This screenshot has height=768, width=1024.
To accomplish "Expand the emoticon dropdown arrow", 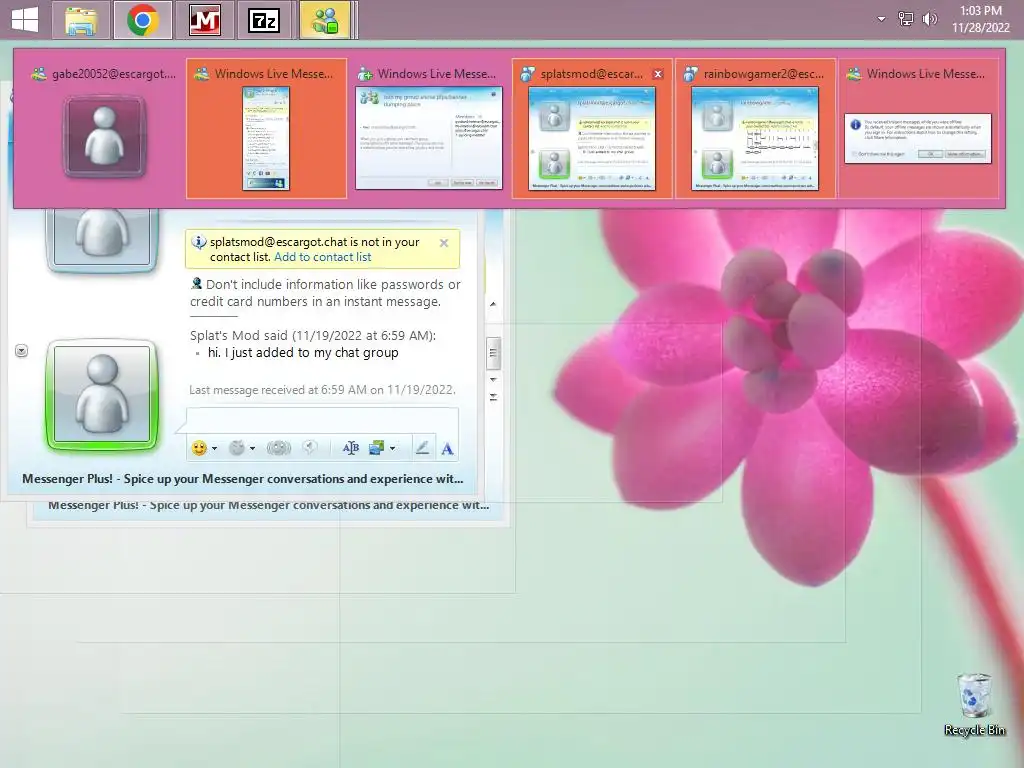I will pyautogui.click(x=214, y=449).
